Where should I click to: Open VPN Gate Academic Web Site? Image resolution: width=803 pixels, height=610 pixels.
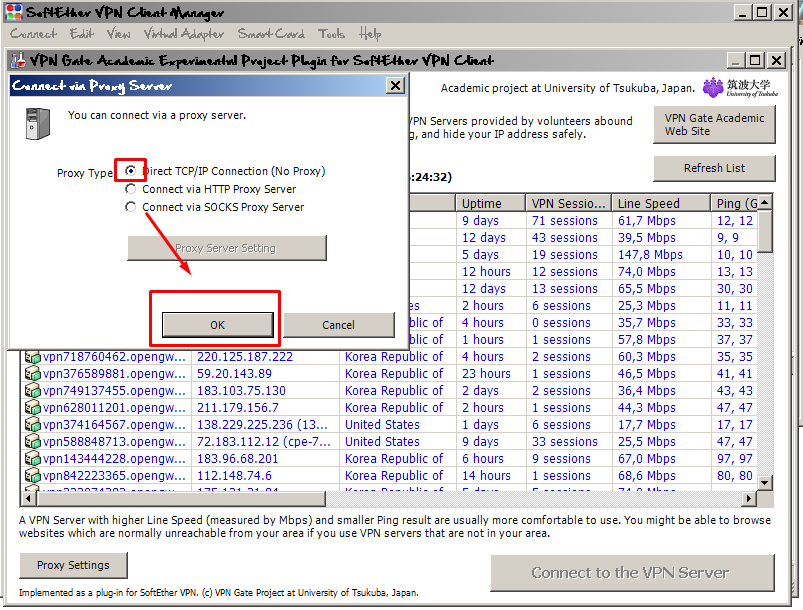(x=714, y=124)
